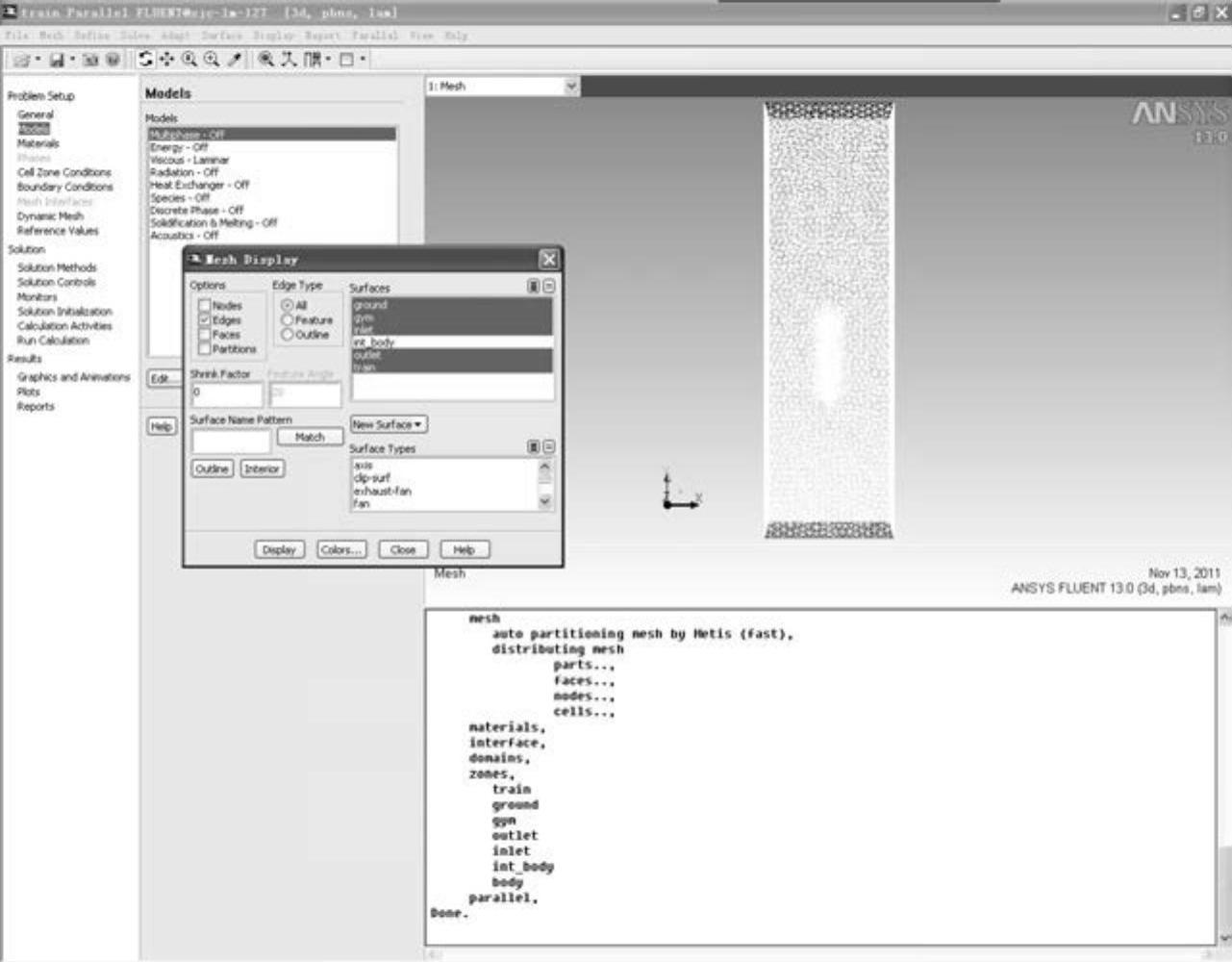Click the Surface Types list down scroll arrow
Viewport: 1232px width, 962px height.
(x=545, y=501)
